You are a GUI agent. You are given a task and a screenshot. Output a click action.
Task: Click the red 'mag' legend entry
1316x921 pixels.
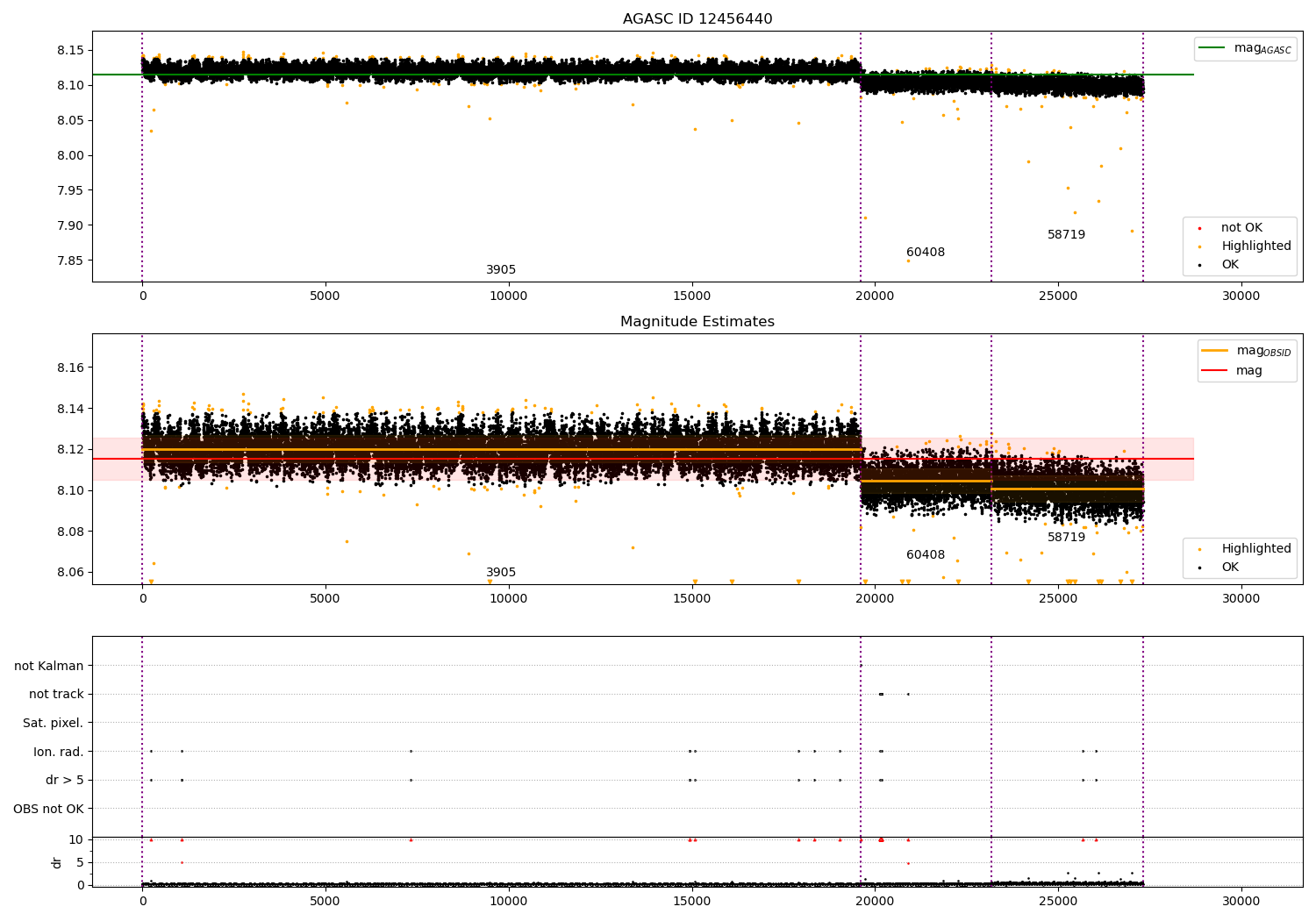click(1232, 371)
